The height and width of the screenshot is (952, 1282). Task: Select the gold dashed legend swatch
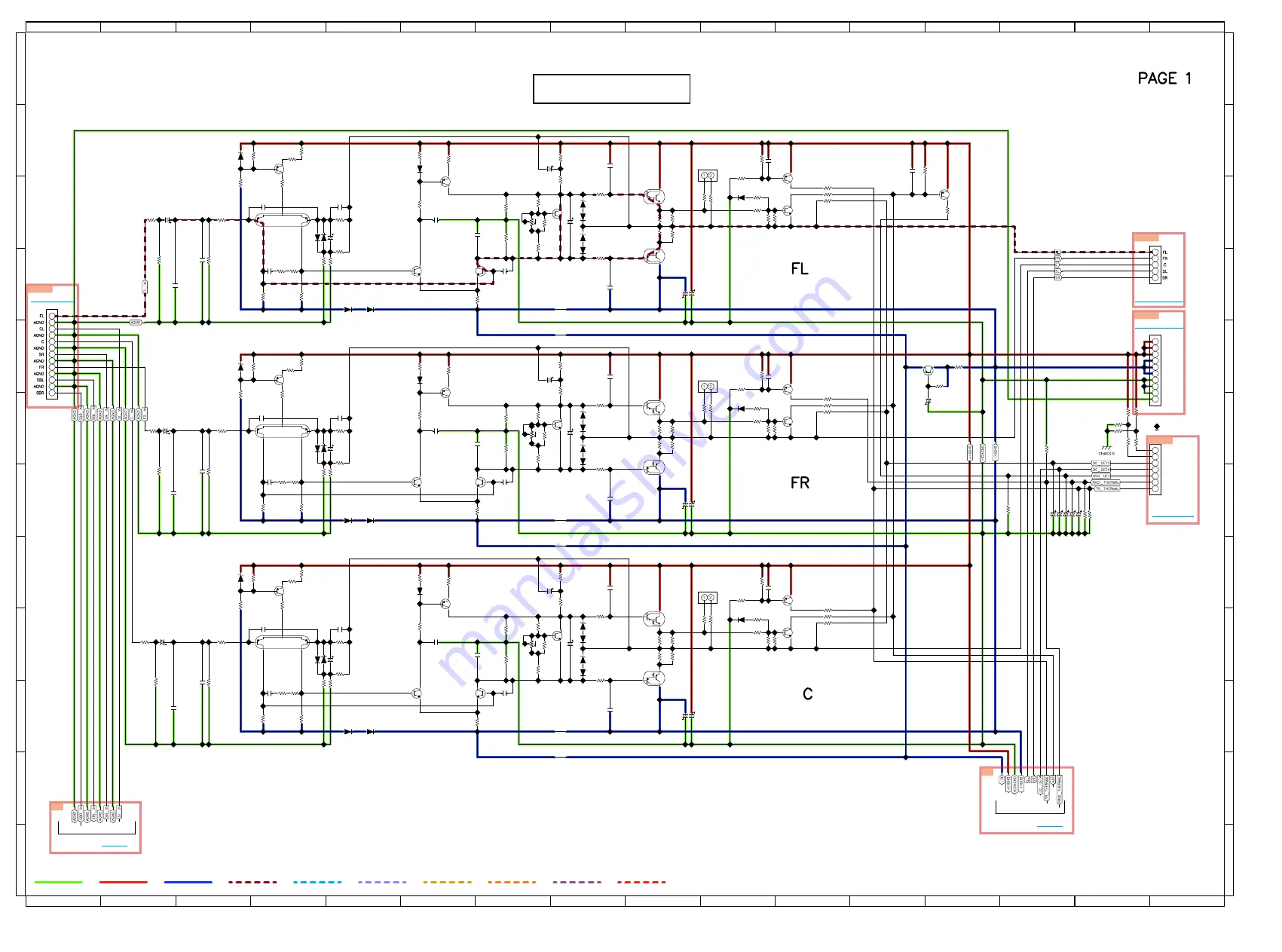tap(447, 882)
